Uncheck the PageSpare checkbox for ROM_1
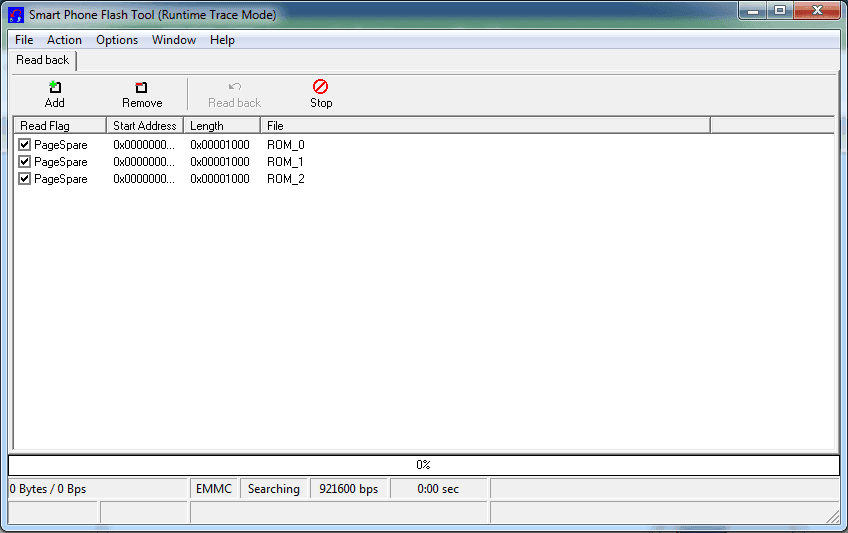The width and height of the screenshot is (848, 533). tap(24, 162)
